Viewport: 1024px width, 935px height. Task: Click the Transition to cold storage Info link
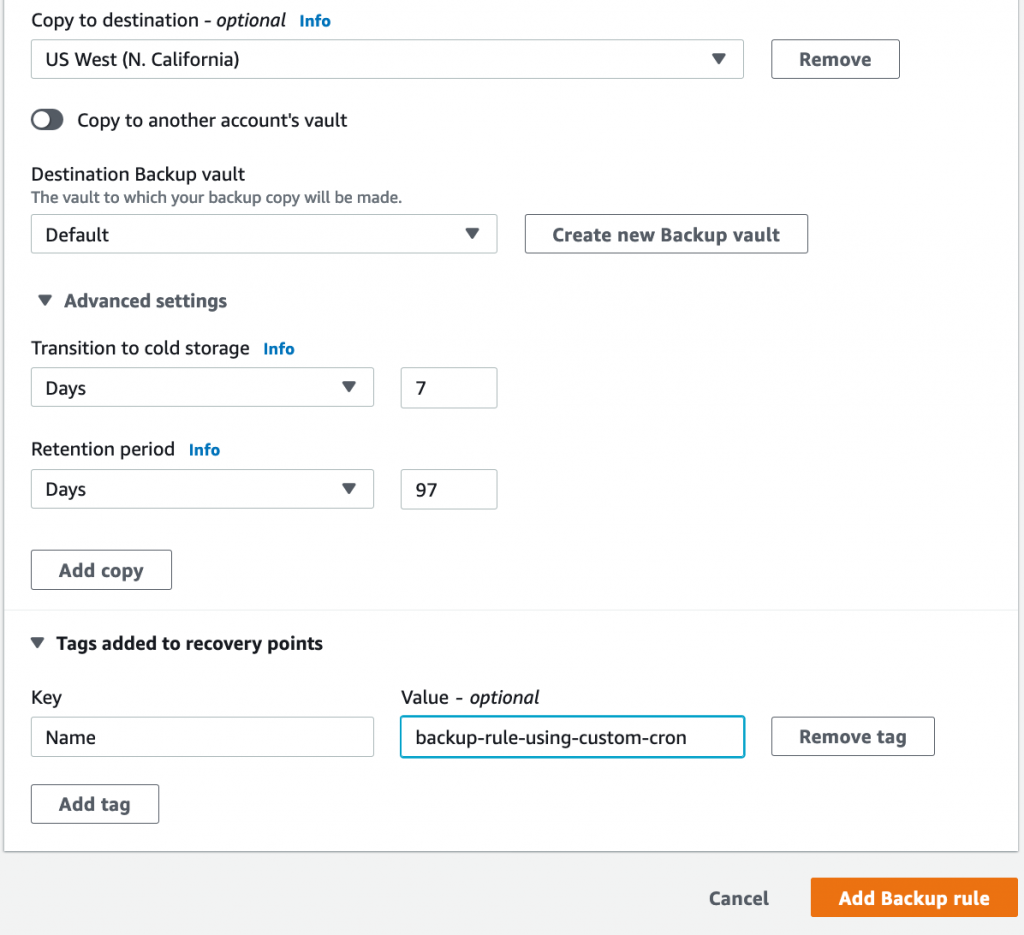[278, 348]
